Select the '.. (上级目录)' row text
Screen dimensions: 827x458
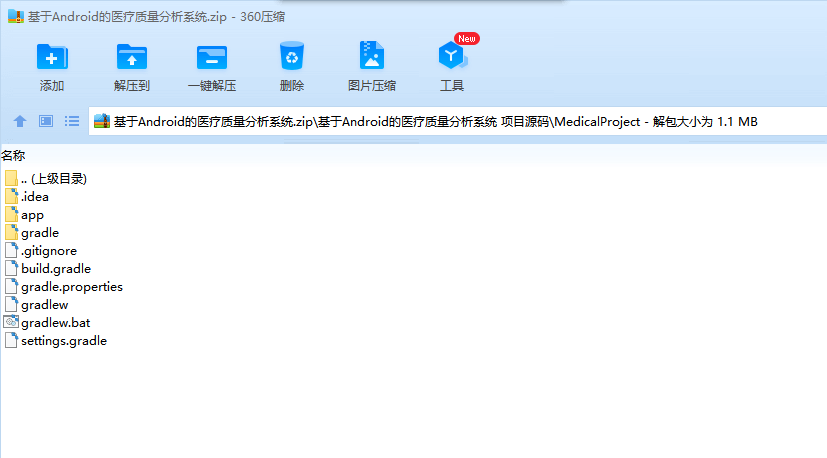coord(54,179)
